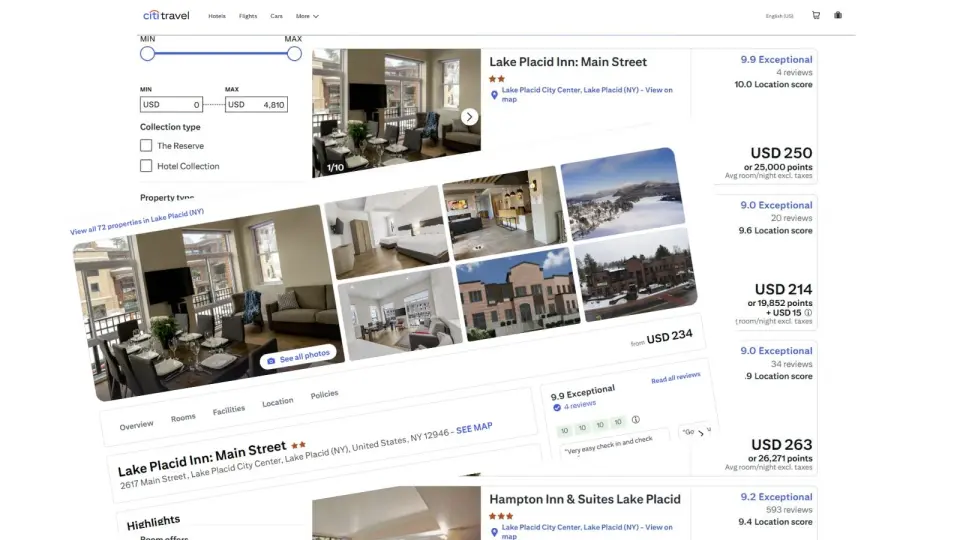Open the Flights nav item
This screenshot has height=540, width=960.
tap(248, 16)
